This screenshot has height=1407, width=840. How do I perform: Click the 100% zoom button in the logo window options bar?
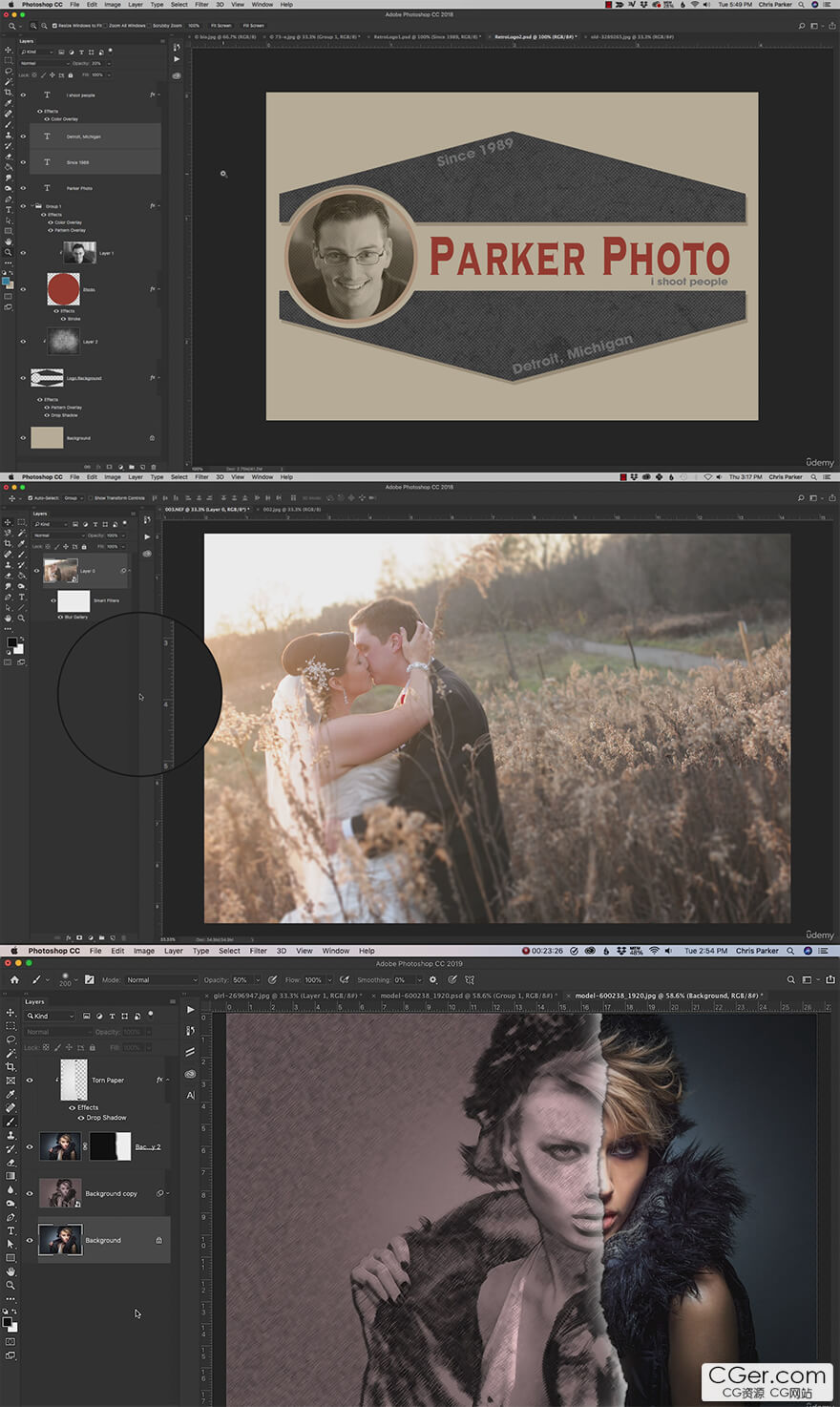(194, 26)
